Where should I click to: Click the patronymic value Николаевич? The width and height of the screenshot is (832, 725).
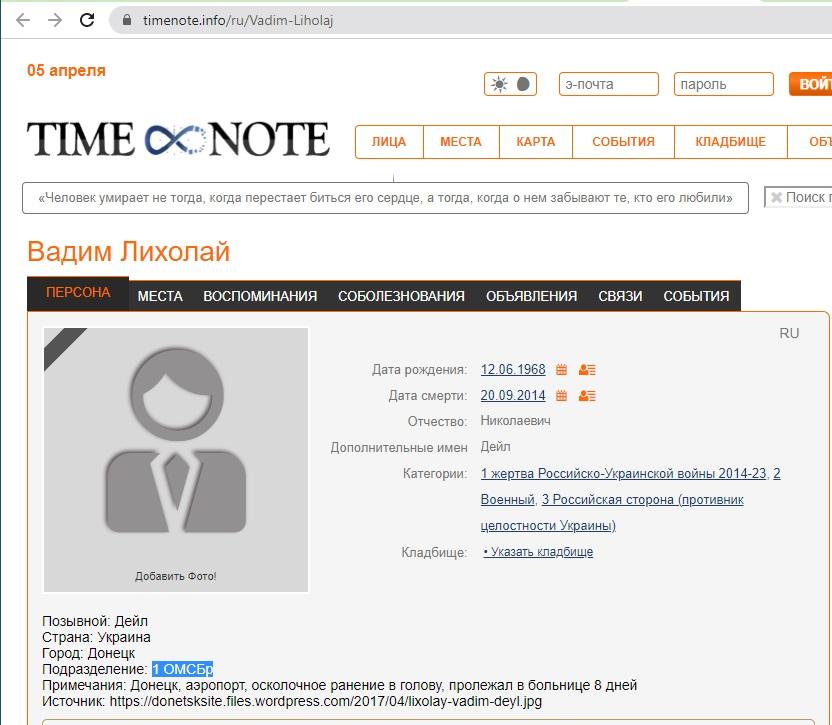pyautogui.click(x=516, y=421)
